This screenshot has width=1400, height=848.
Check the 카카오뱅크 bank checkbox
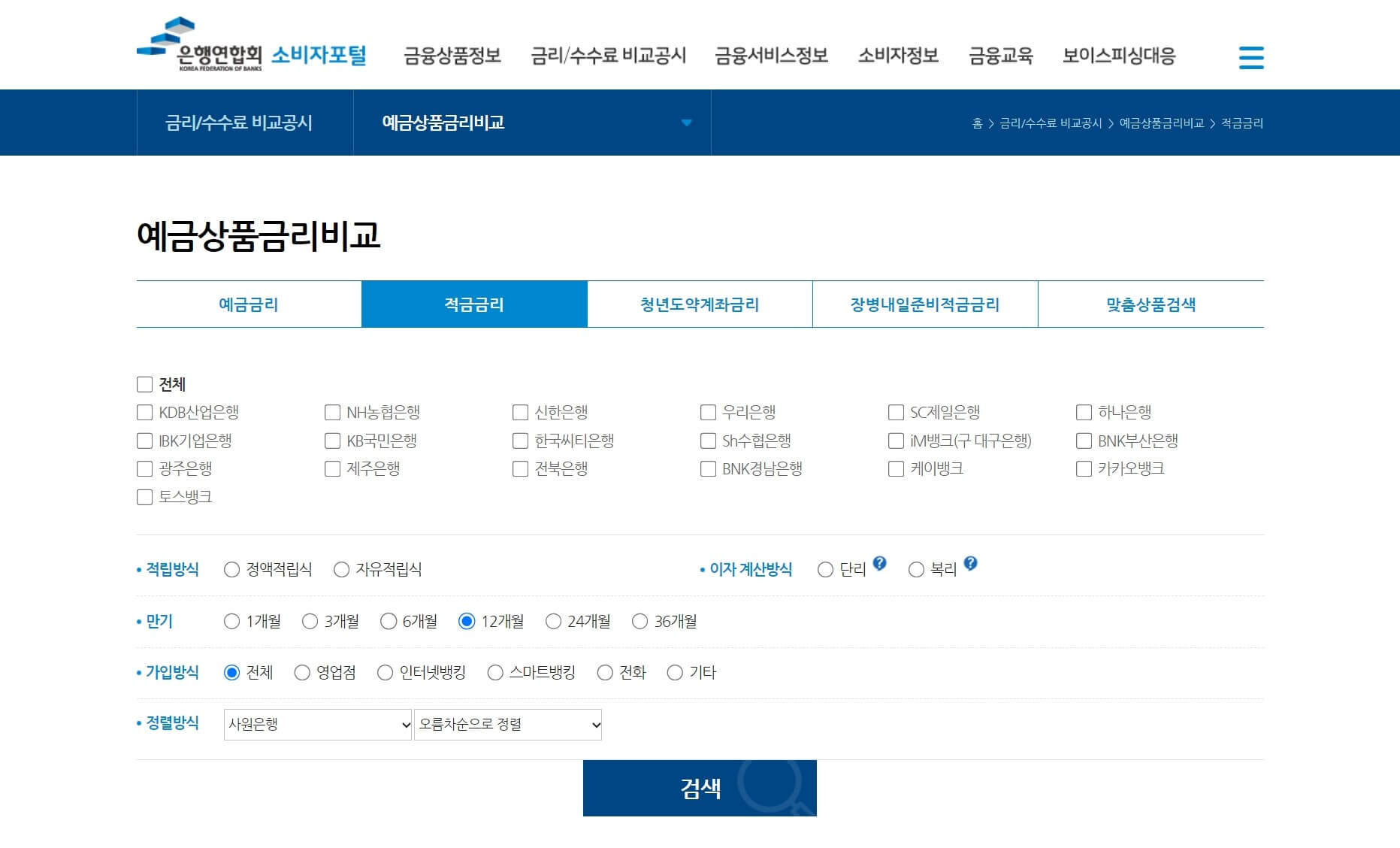(x=1082, y=468)
